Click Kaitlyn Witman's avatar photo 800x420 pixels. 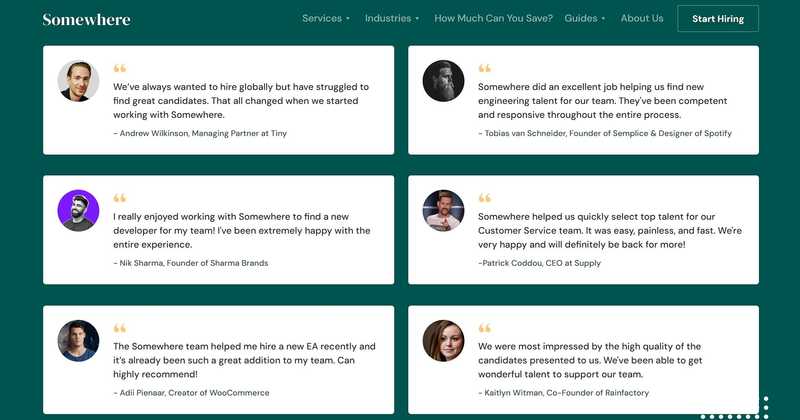point(443,340)
